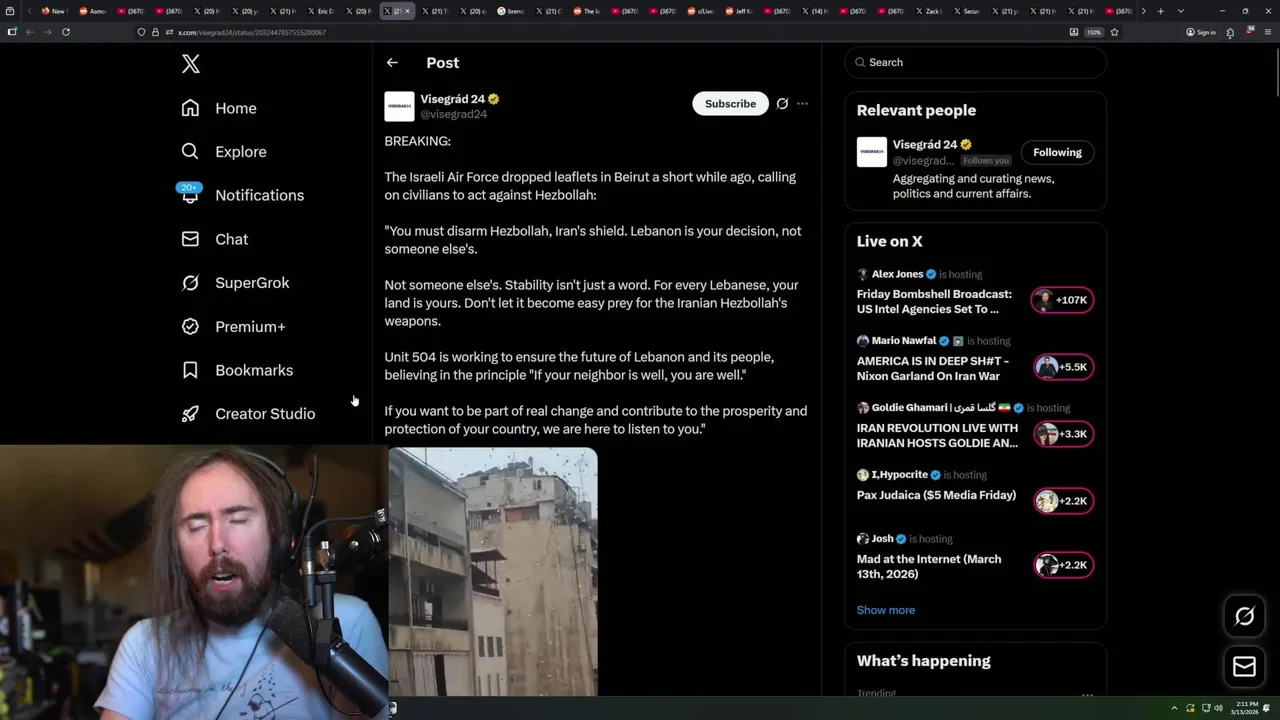Click the Premium+ verified badge icon
The image size is (1280, 720).
tap(190, 327)
